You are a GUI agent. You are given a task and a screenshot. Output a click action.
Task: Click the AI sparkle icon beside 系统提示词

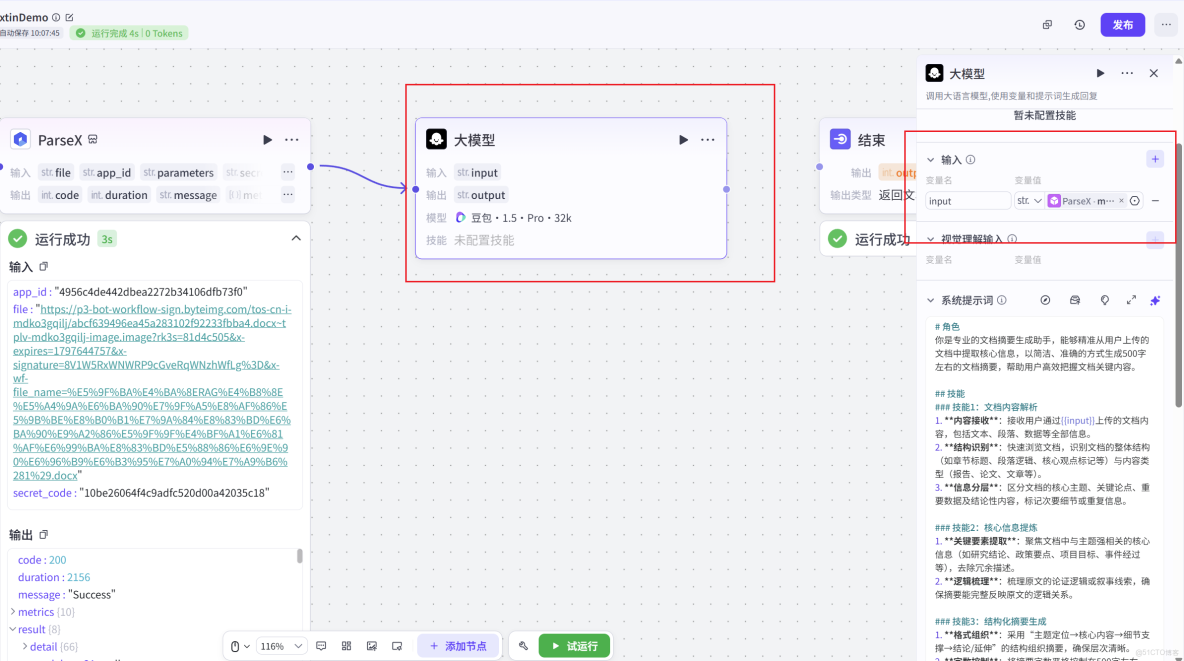pos(1154,300)
